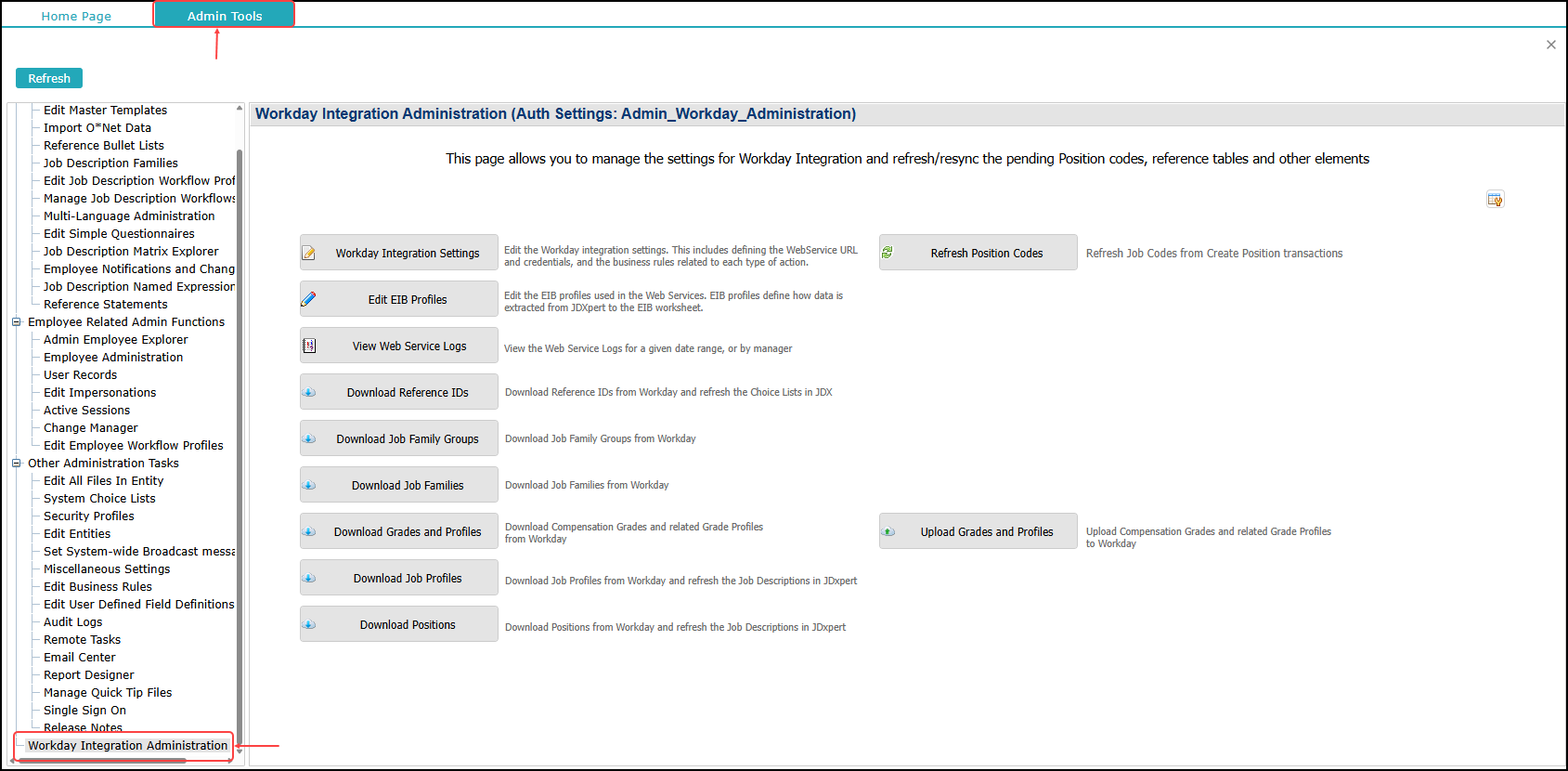The height and width of the screenshot is (771, 1568).
Task: Select Change Manager
Action: (x=91, y=428)
